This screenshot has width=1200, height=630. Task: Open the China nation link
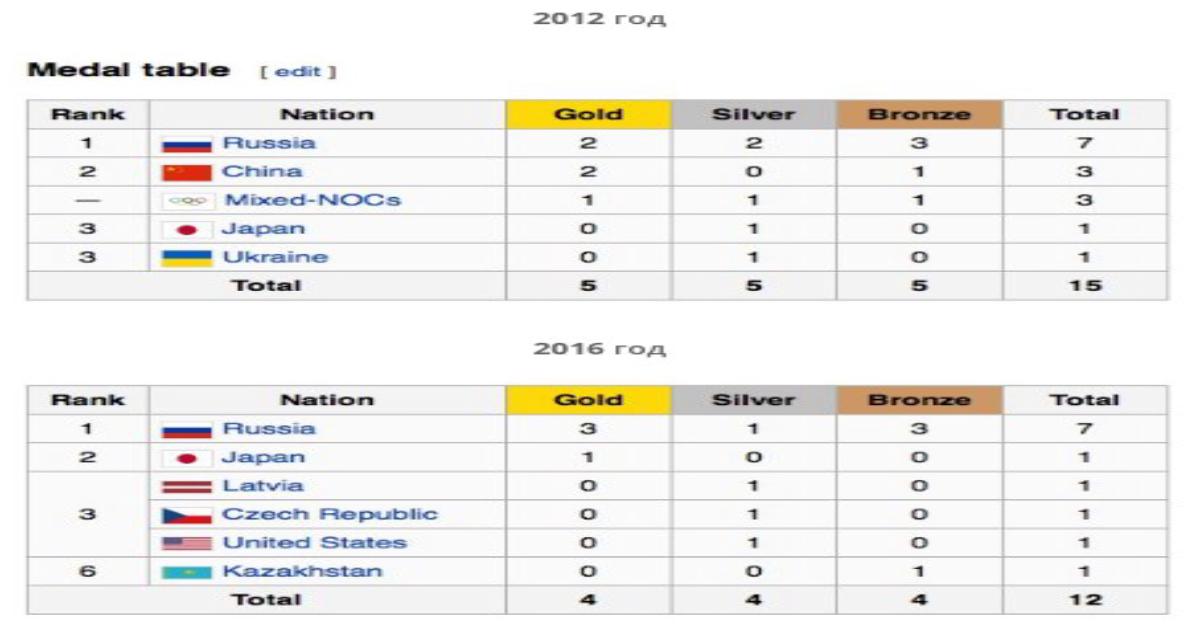[262, 172]
